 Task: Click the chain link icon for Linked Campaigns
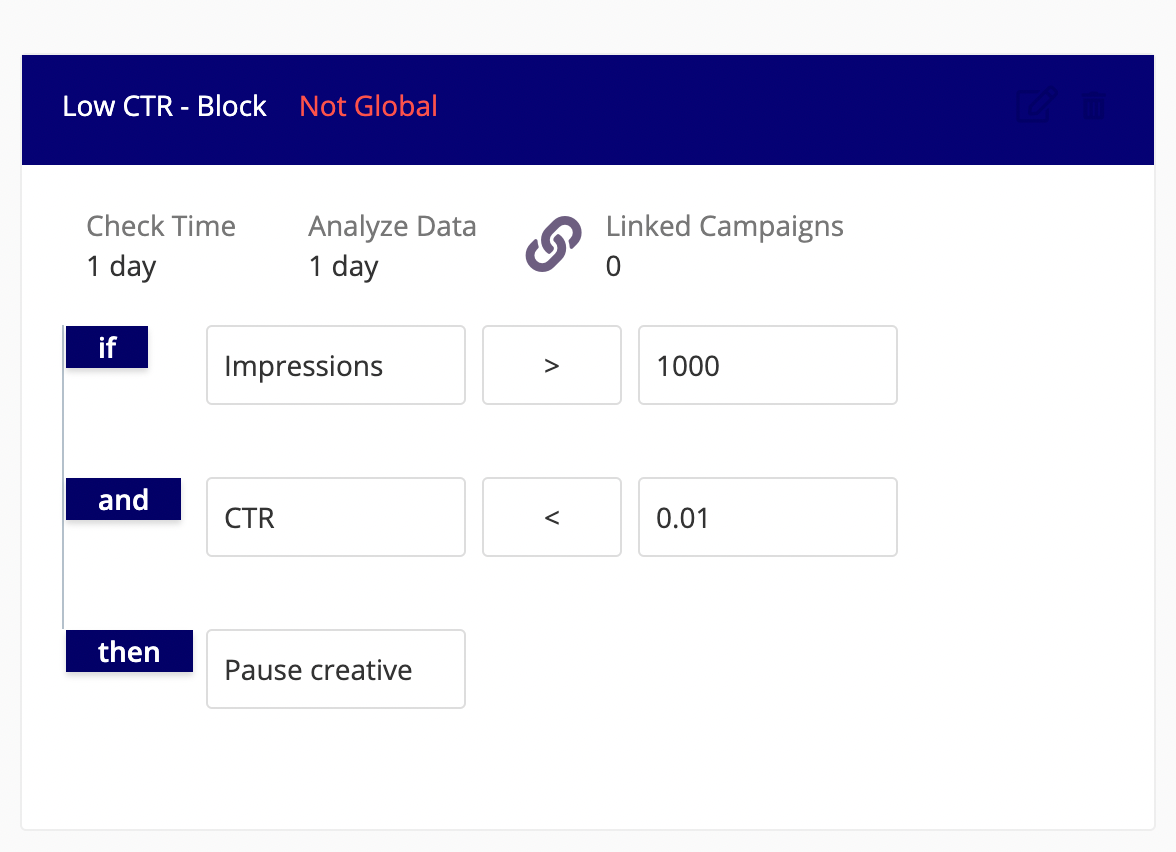click(x=552, y=244)
